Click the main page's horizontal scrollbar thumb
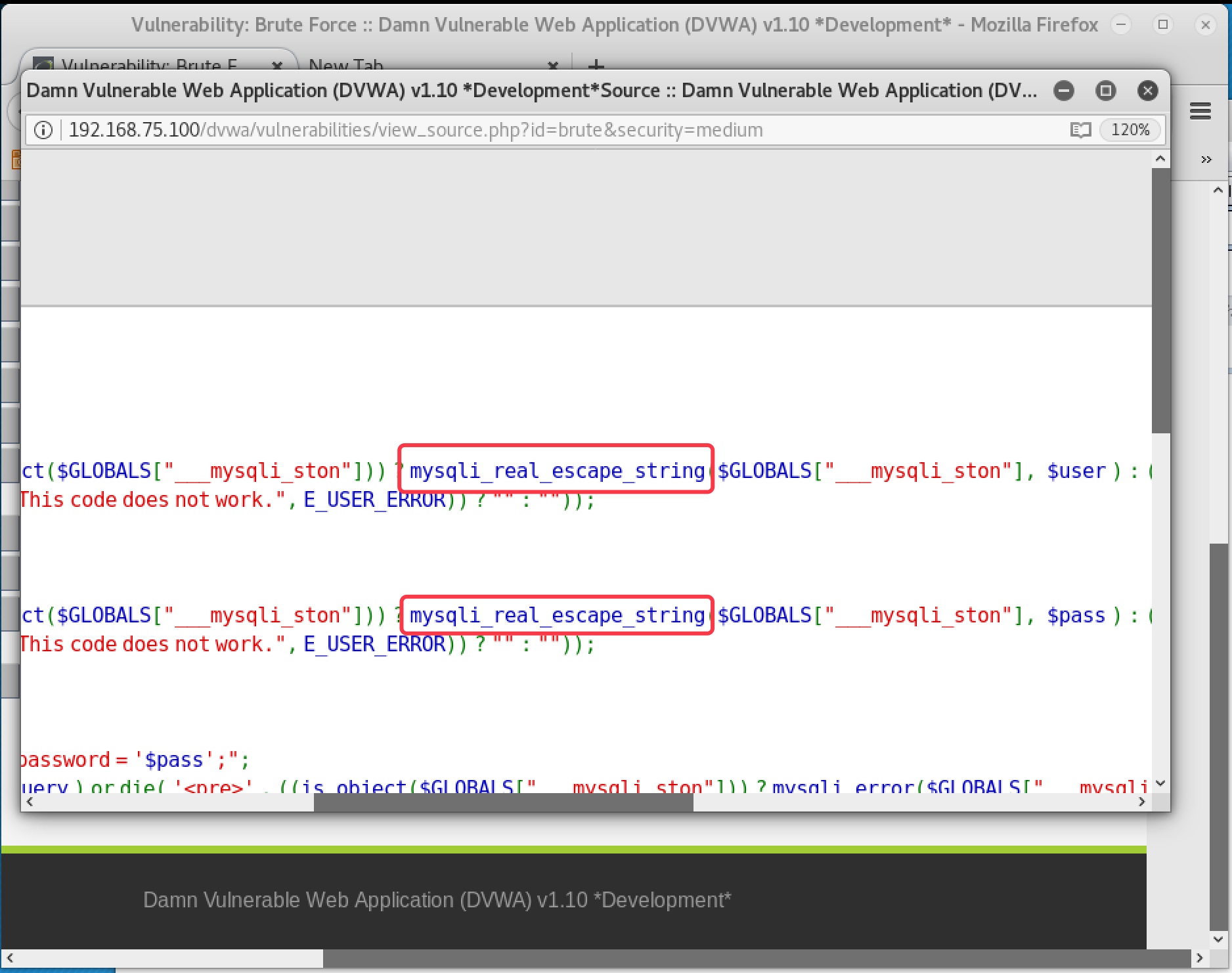 click(x=757, y=958)
